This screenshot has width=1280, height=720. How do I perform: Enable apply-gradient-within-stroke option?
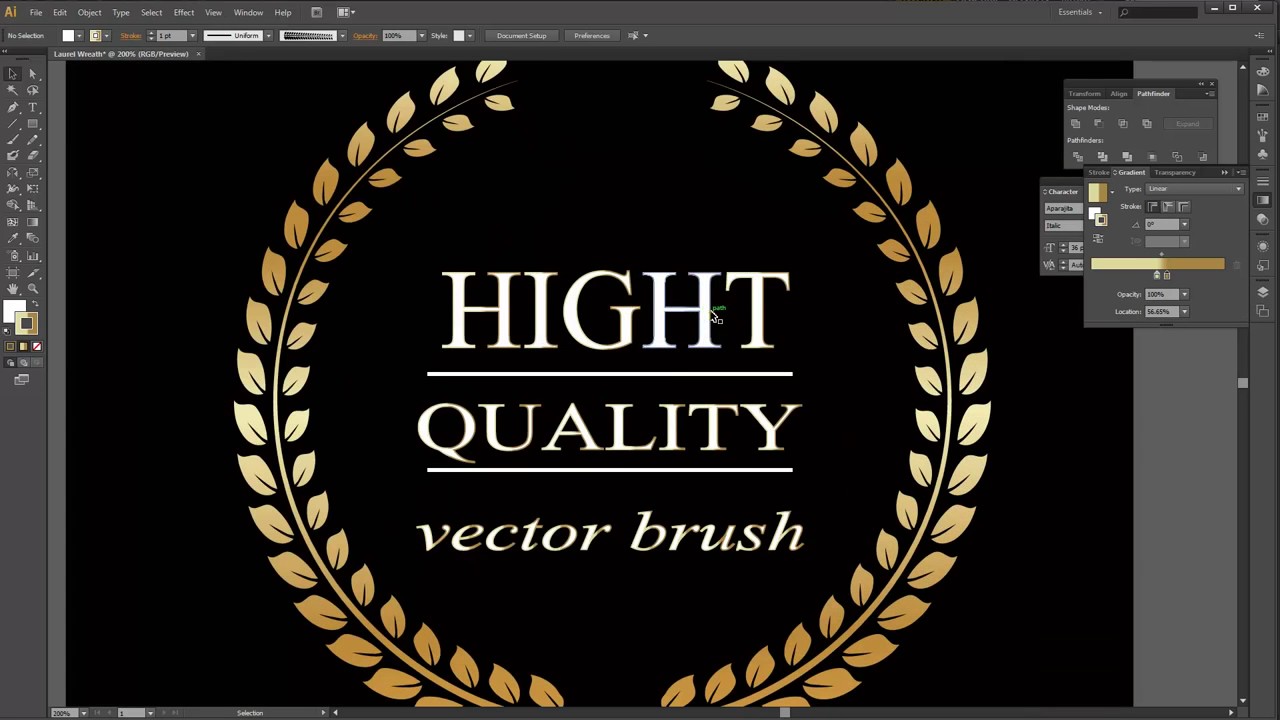coord(1153,207)
